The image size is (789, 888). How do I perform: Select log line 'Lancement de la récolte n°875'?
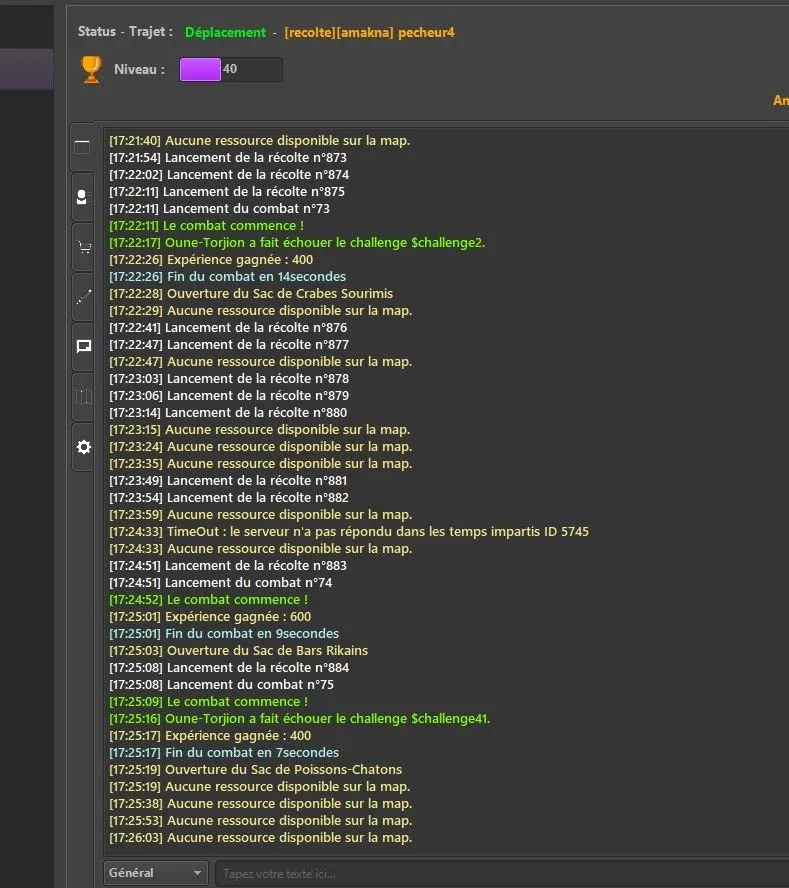(227, 191)
